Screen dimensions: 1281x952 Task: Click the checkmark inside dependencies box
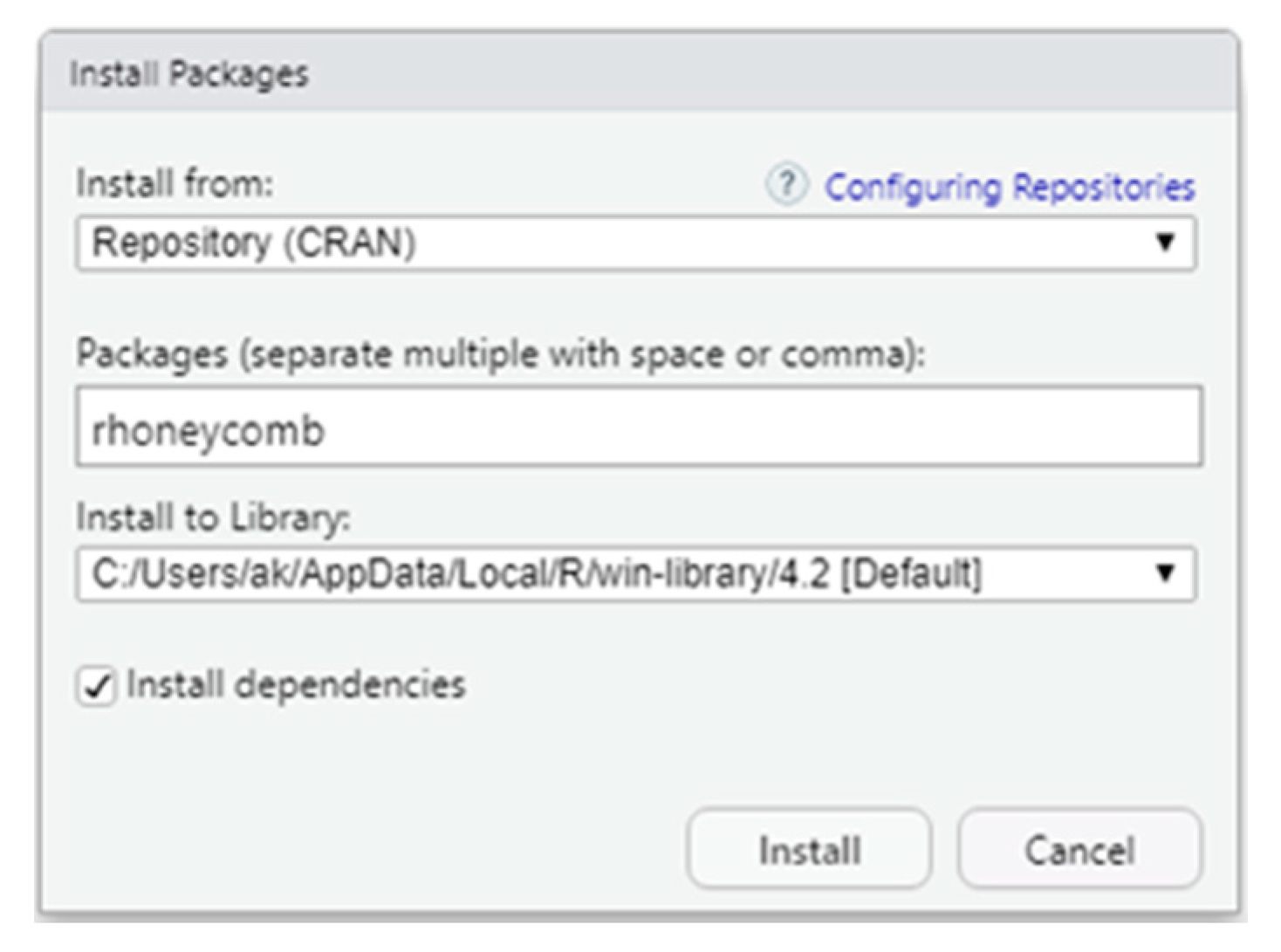click(97, 687)
